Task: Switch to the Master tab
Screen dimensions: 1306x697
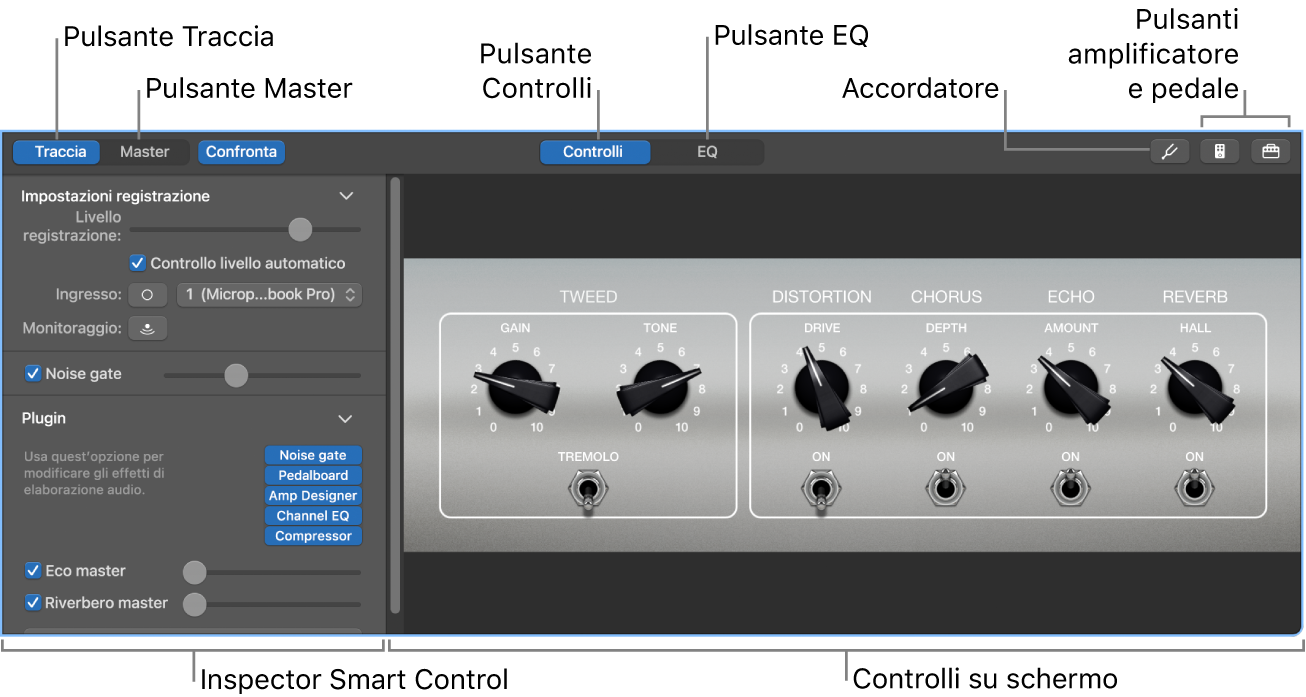Action: pos(144,152)
